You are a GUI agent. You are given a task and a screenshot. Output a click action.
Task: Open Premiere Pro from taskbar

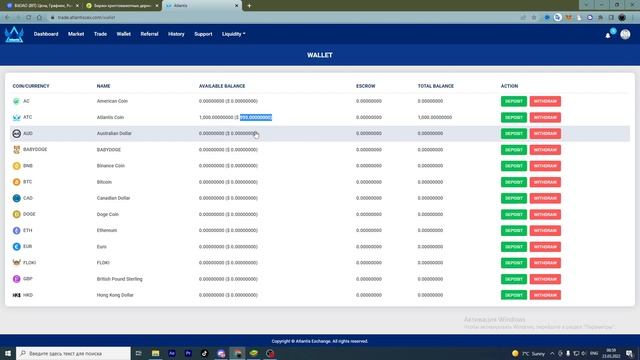click(188, 353)
